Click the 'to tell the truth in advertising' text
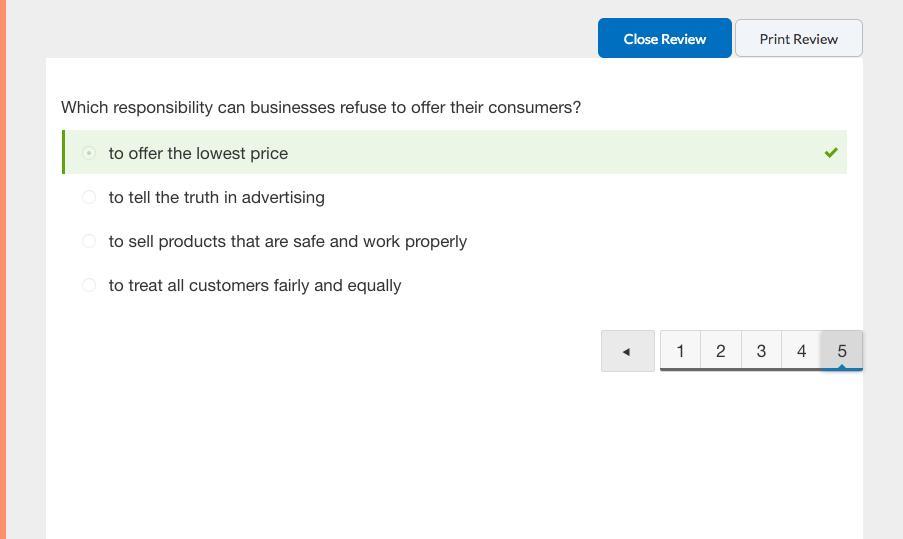Screen dimensions: 903x539 [x=216, y=197]
